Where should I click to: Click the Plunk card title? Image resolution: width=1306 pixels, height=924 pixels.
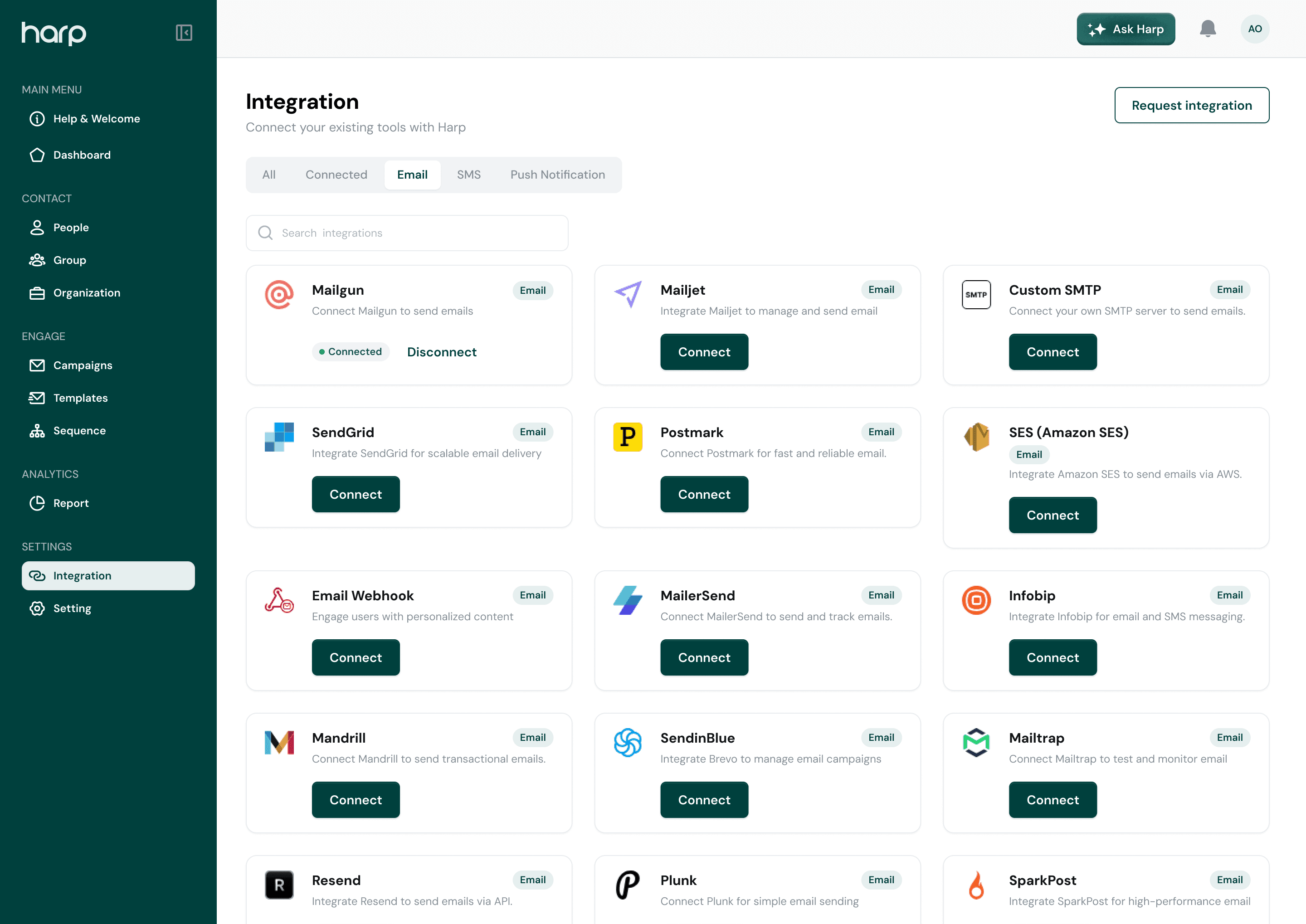pos(678,880)
